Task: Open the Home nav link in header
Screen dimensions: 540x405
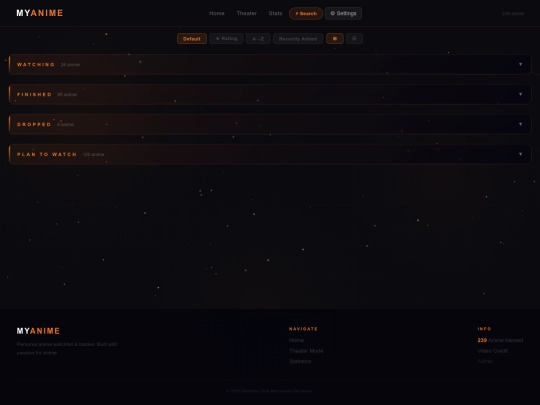Action: click(217, 13)
